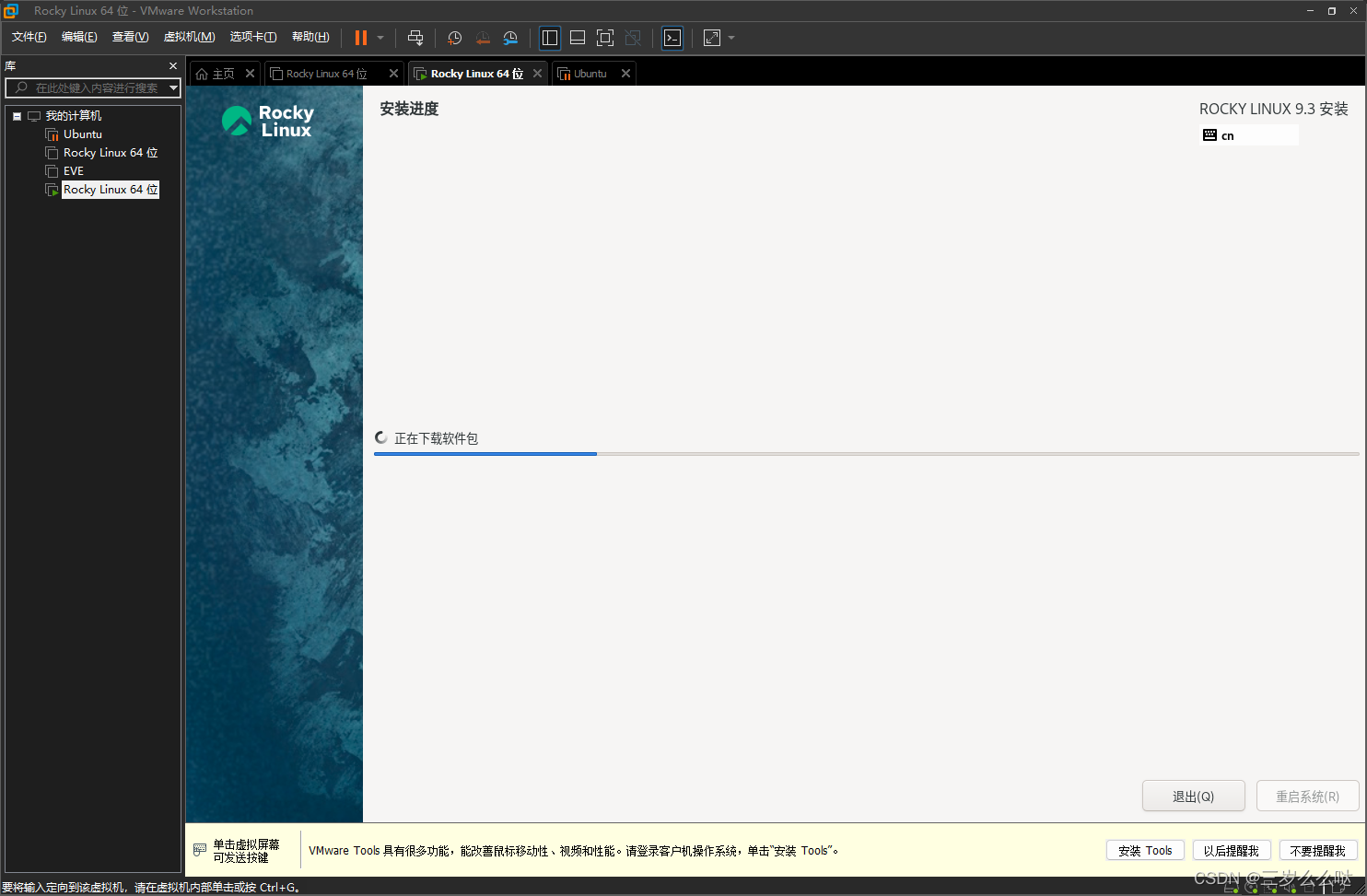Click the keyboard hint icon in info bar
This screenshot has height=896, width=1367.
pos(200,850)
